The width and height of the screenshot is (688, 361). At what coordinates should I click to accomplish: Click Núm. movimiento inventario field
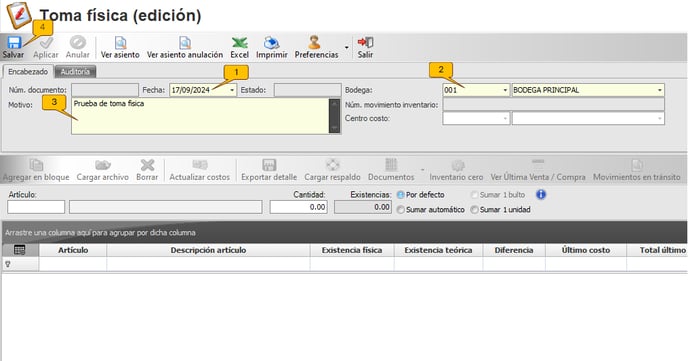[553, 104]
